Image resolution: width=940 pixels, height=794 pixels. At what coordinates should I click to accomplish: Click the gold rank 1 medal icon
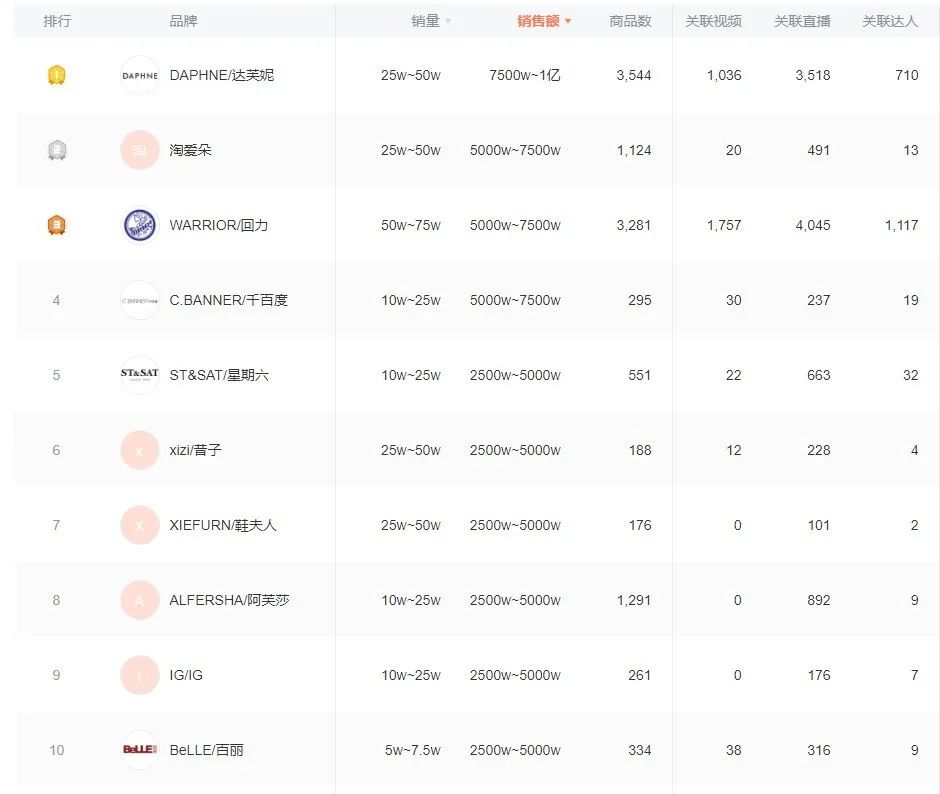pyautogui.click(x=56, y=75)
